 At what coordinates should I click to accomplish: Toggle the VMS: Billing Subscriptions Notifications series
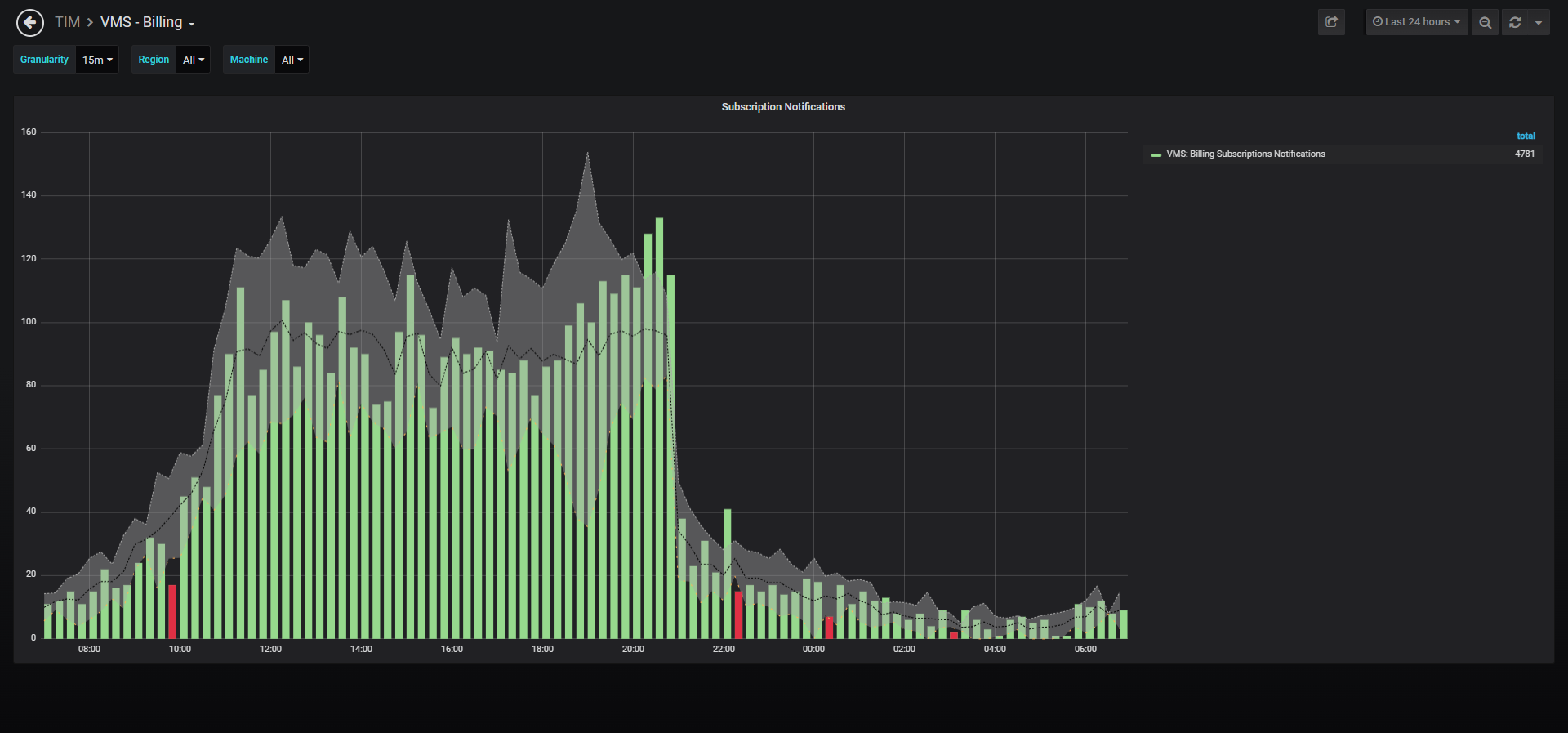click(x=1245, y=154)
